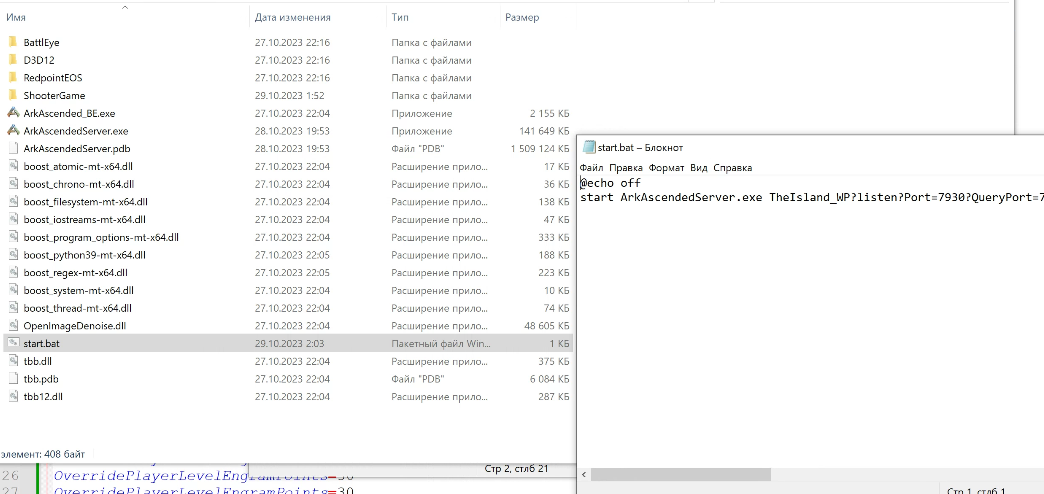This screenshot has width=1044, height=494.
Task: Click the OpenImageDenoise.dll file name
Action: tap(75, 326)
